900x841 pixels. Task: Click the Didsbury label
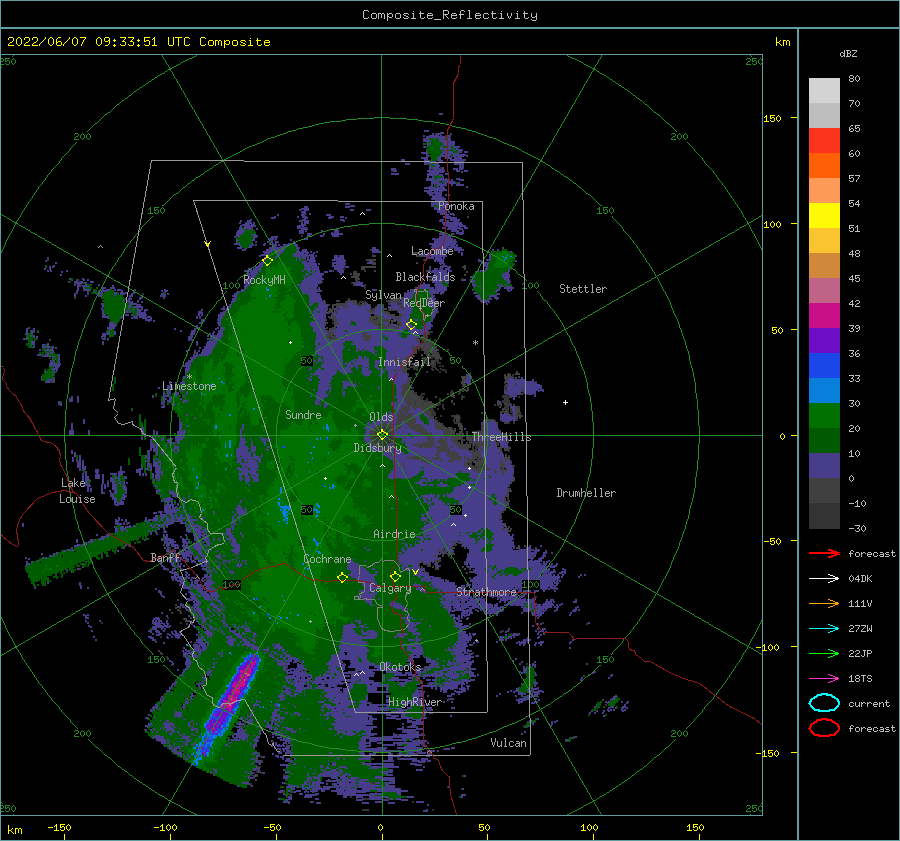(377, 448)
